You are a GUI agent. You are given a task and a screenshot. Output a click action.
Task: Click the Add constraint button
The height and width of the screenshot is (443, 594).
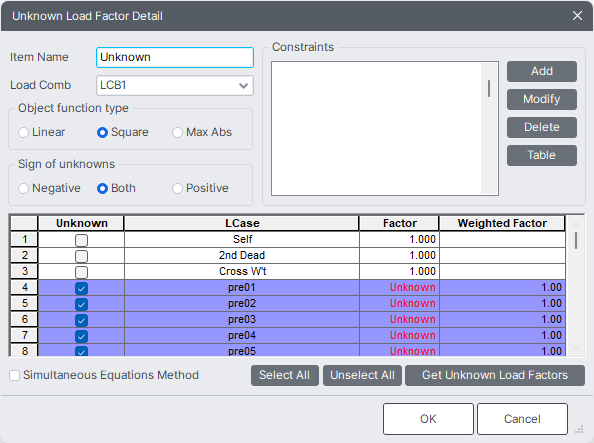pyautogui.click(x=542, y=71)
